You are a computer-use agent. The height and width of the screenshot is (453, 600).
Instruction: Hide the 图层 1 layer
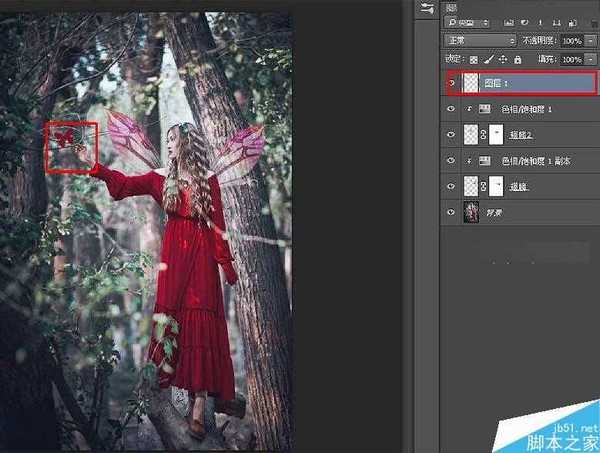click(451, 83)
